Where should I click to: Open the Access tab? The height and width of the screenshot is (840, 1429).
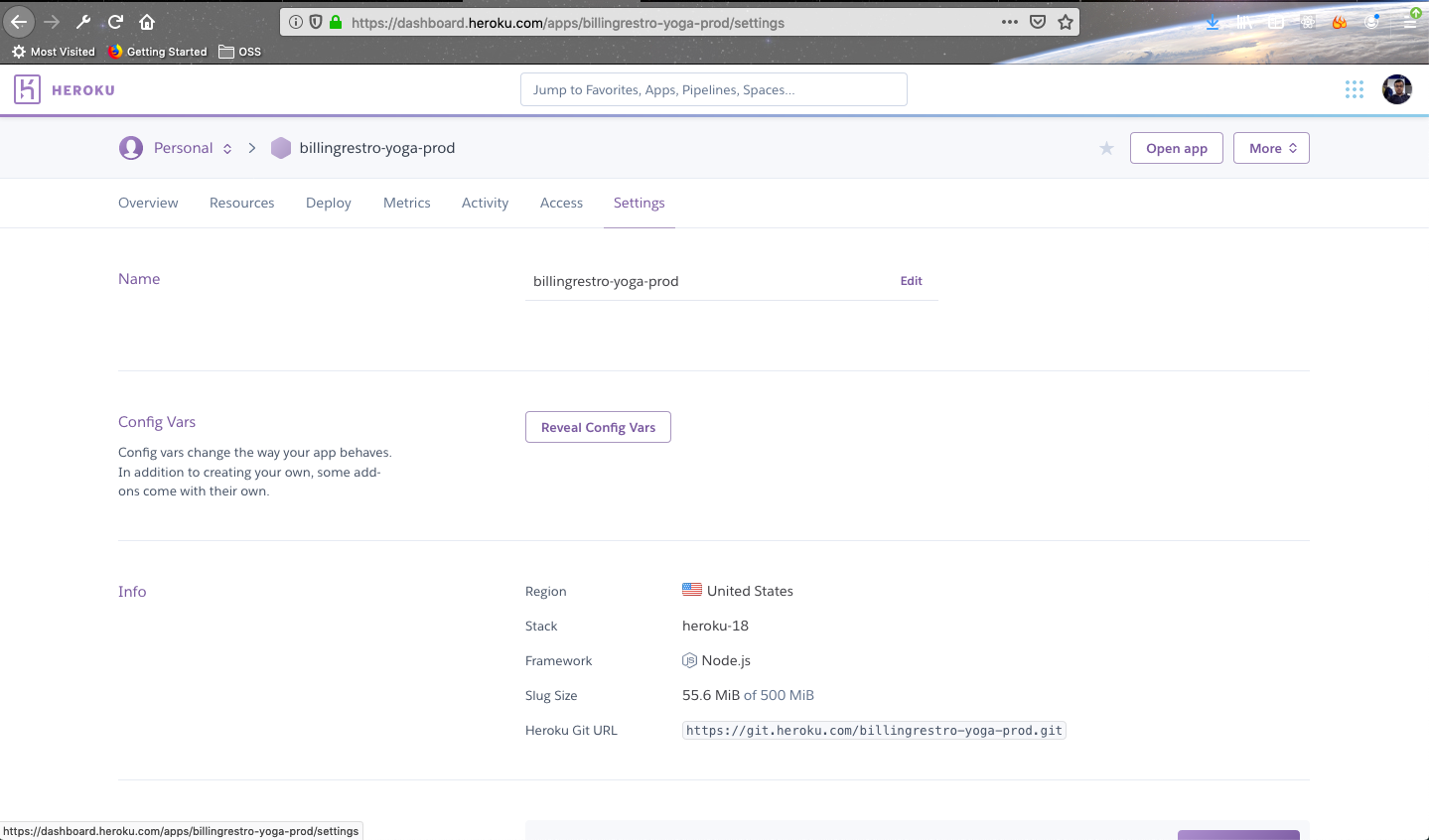click(561, 203)
